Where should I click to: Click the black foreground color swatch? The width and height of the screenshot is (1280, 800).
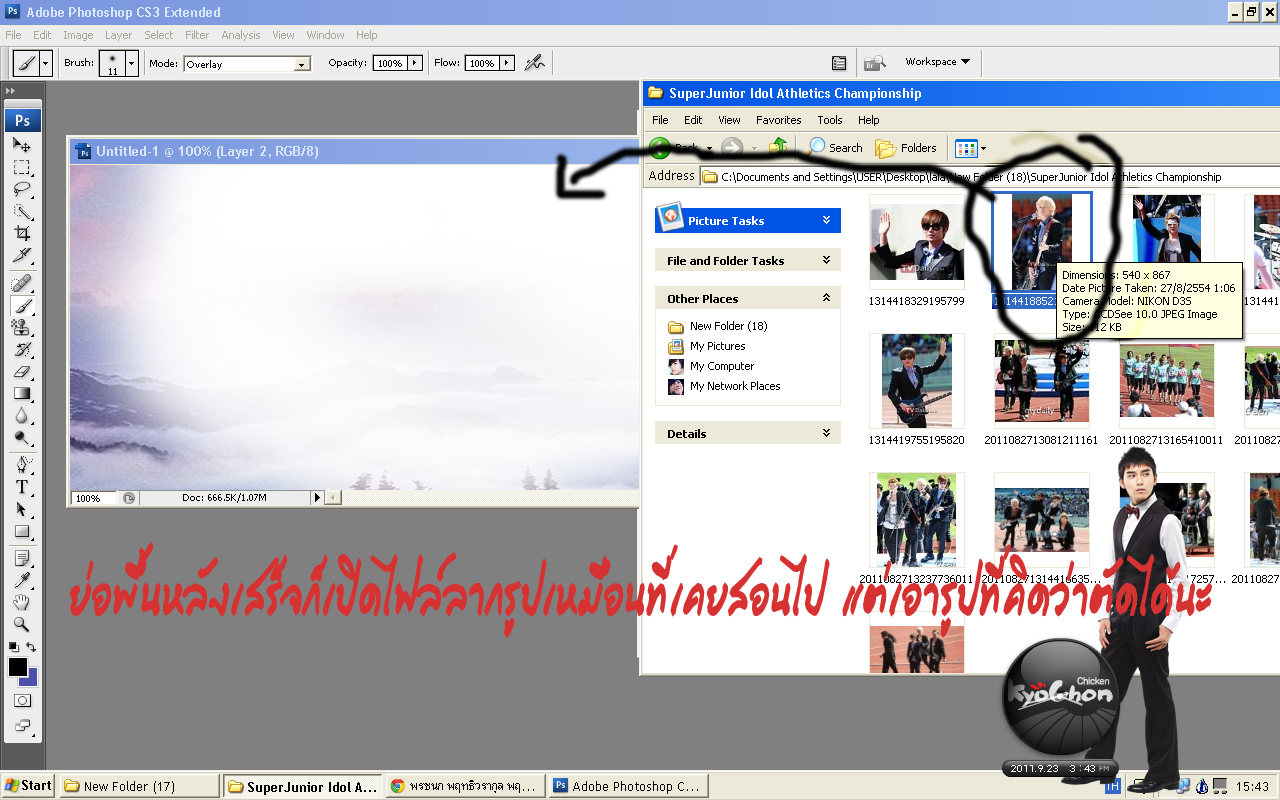pos(17,666)
